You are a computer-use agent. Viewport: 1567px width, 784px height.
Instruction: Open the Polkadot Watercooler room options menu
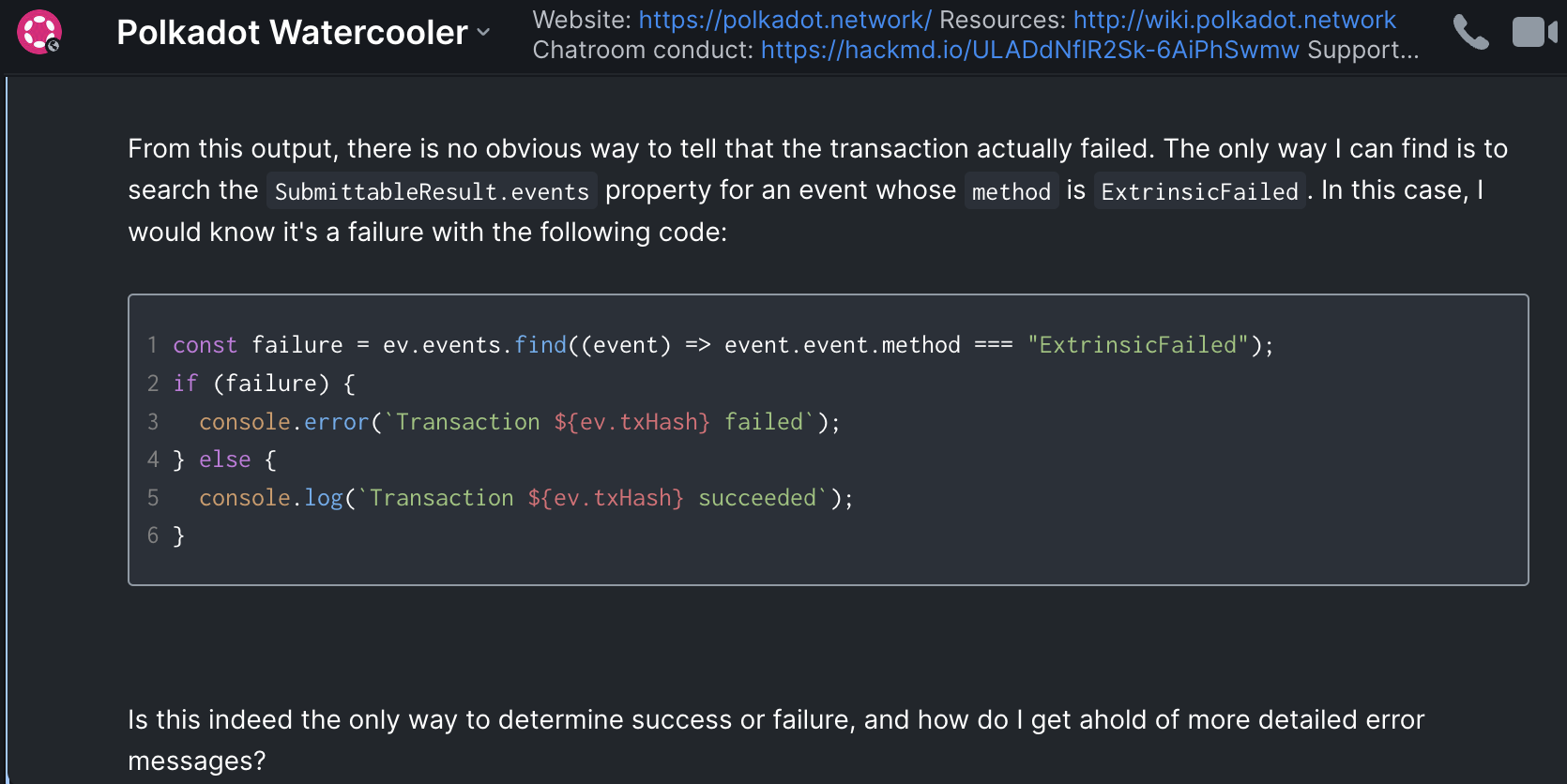[483, 35]
